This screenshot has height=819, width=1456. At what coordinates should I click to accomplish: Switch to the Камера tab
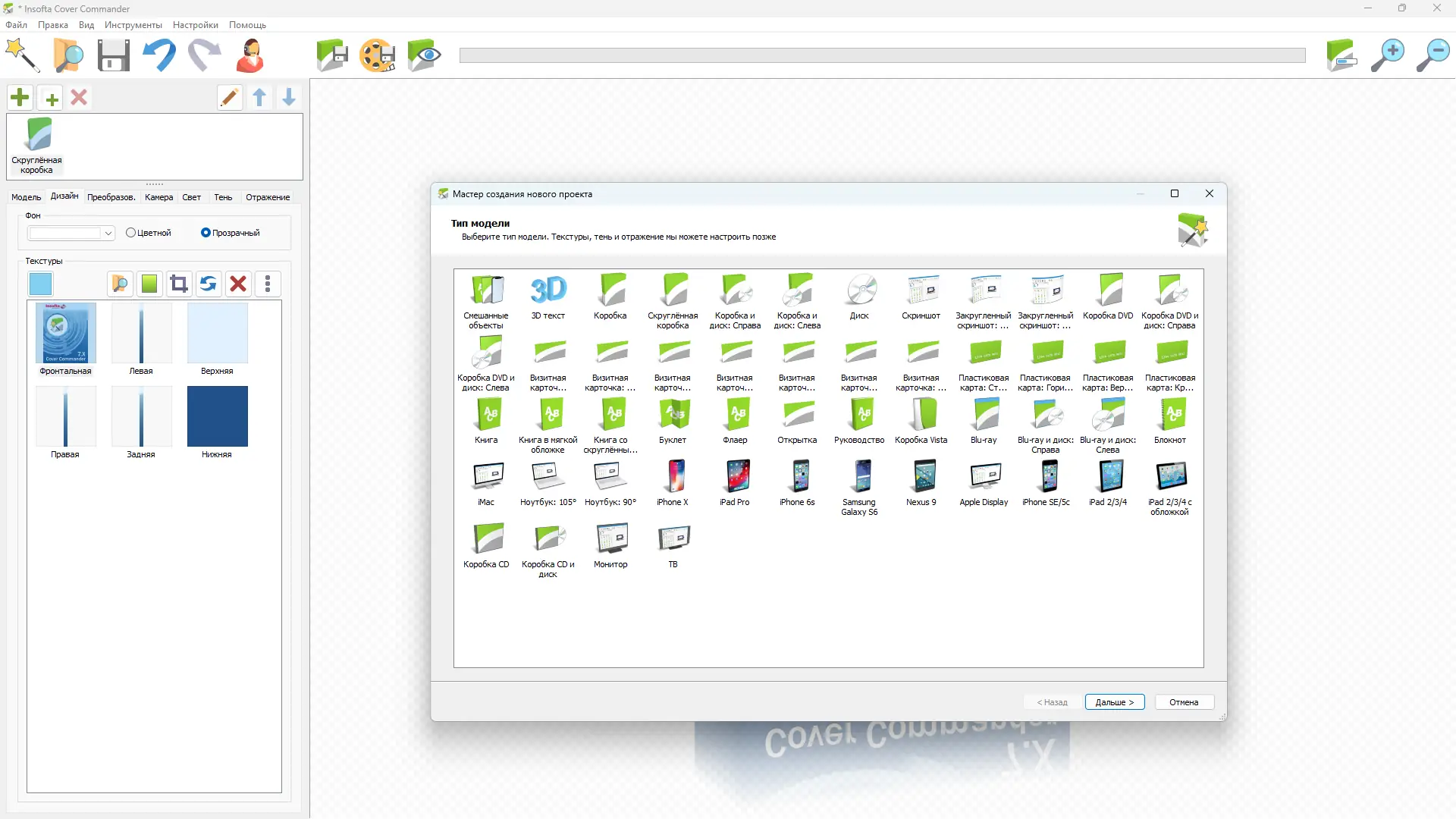(158, 197)
